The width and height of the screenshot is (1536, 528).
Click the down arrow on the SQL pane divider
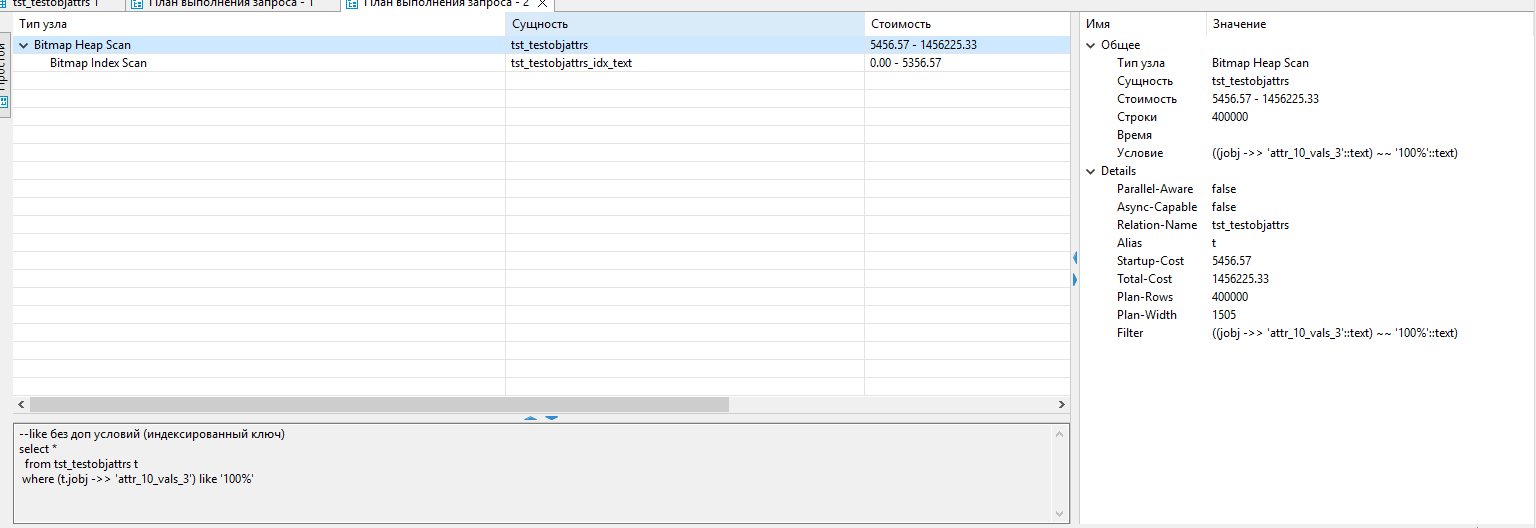click(551, 418)
